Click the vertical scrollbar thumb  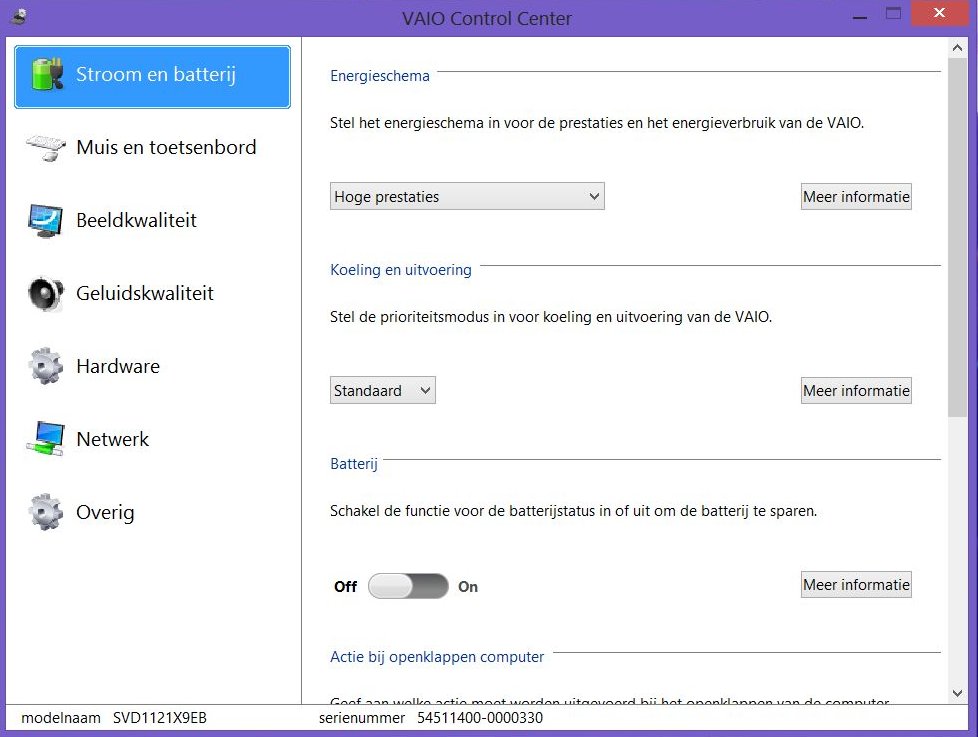pyautogui.click(x=957, y=237)
